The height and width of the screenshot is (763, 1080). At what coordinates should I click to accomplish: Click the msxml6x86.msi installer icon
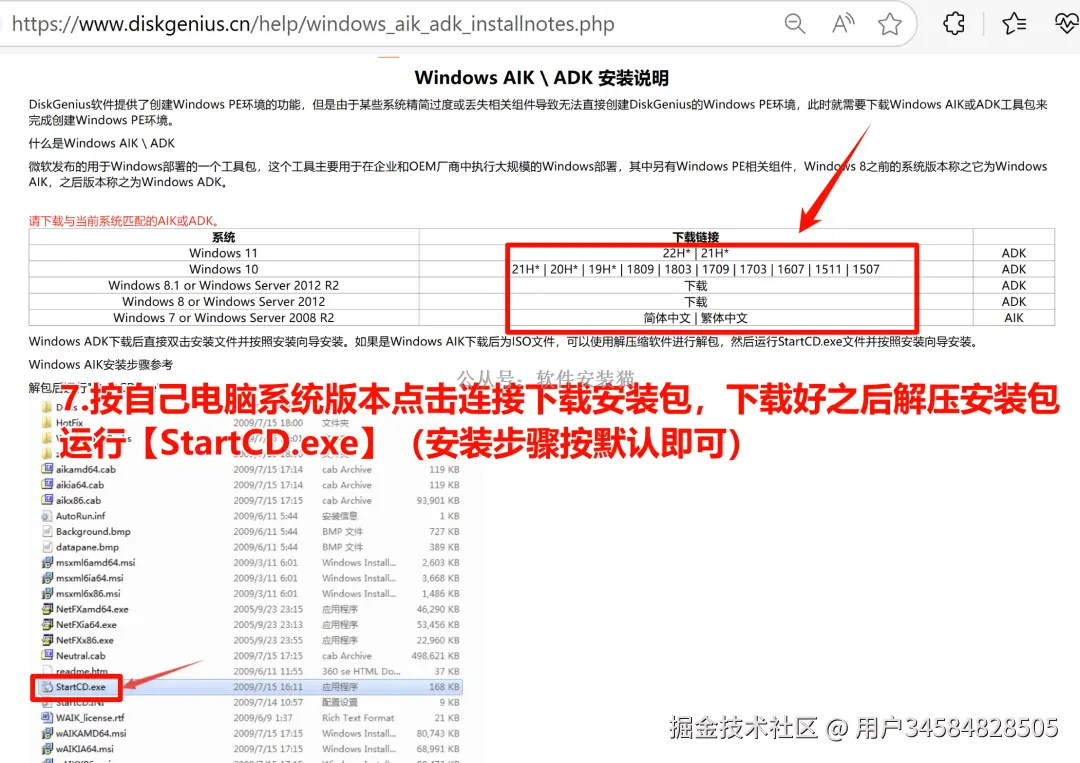coord(47,593)
